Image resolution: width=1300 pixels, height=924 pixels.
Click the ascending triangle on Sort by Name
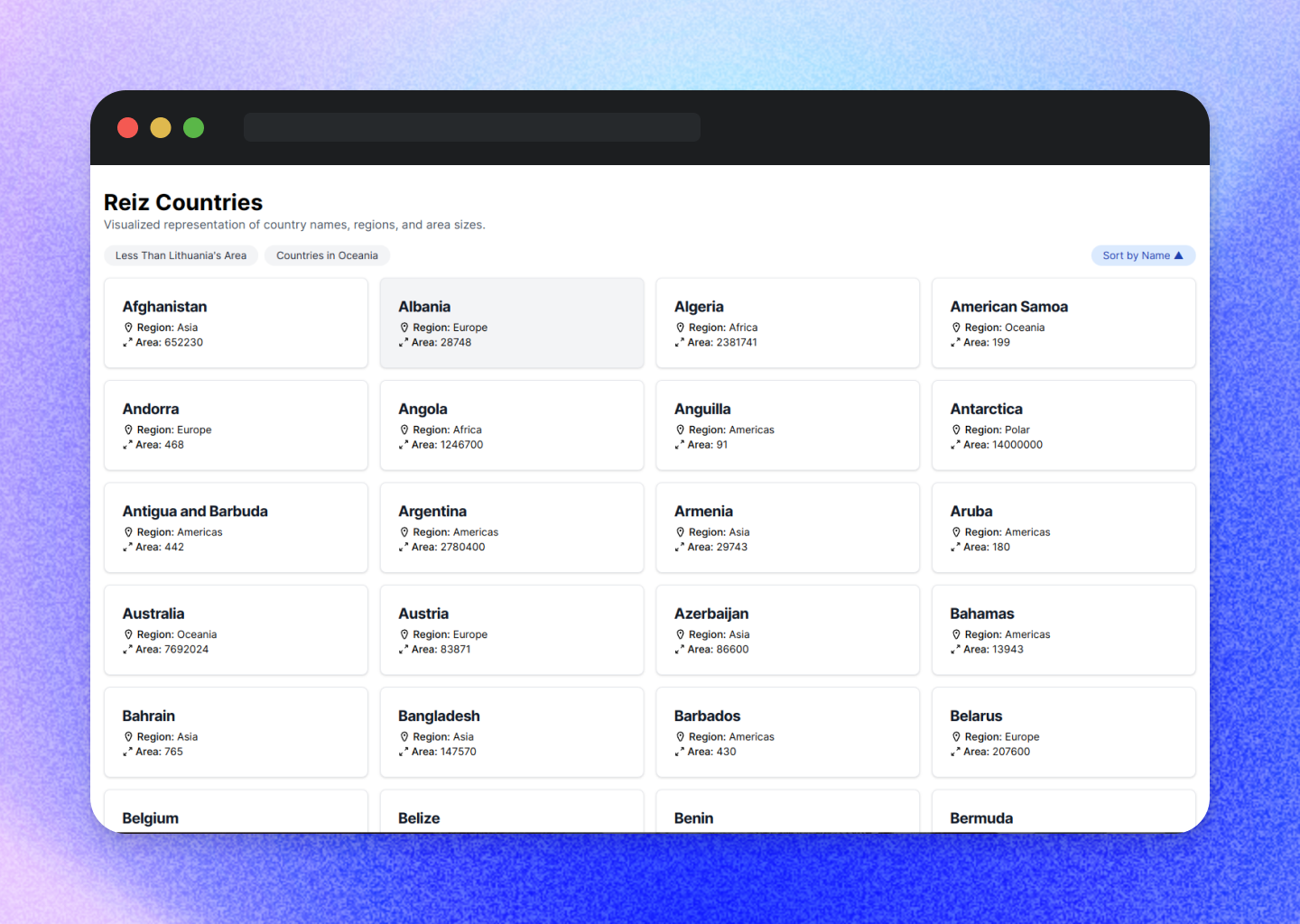point(1181,255)
